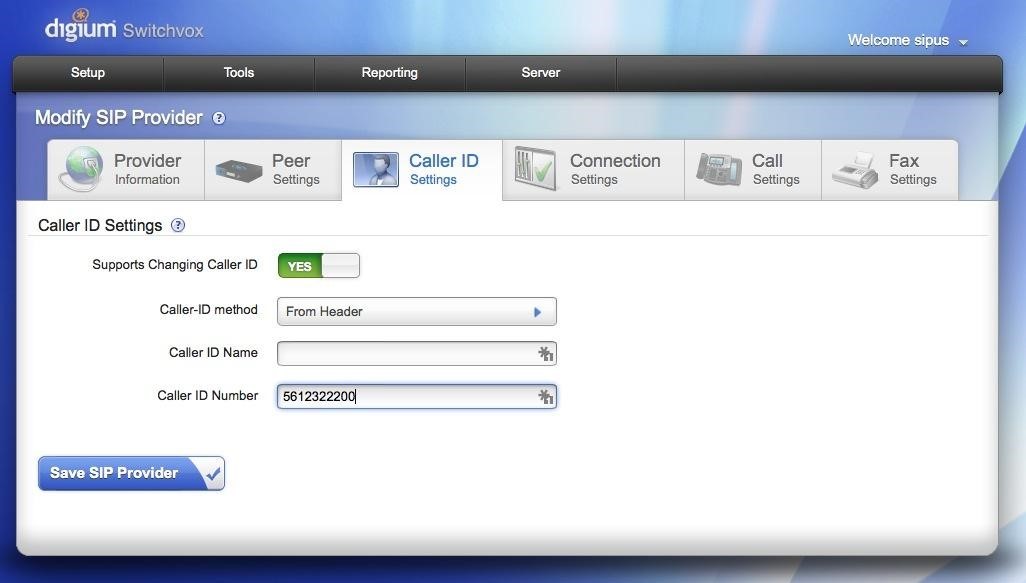Screen dimensions: 1026x583
Task: Switch to the Peer Settings tab
Action: (x=273, y=169)
